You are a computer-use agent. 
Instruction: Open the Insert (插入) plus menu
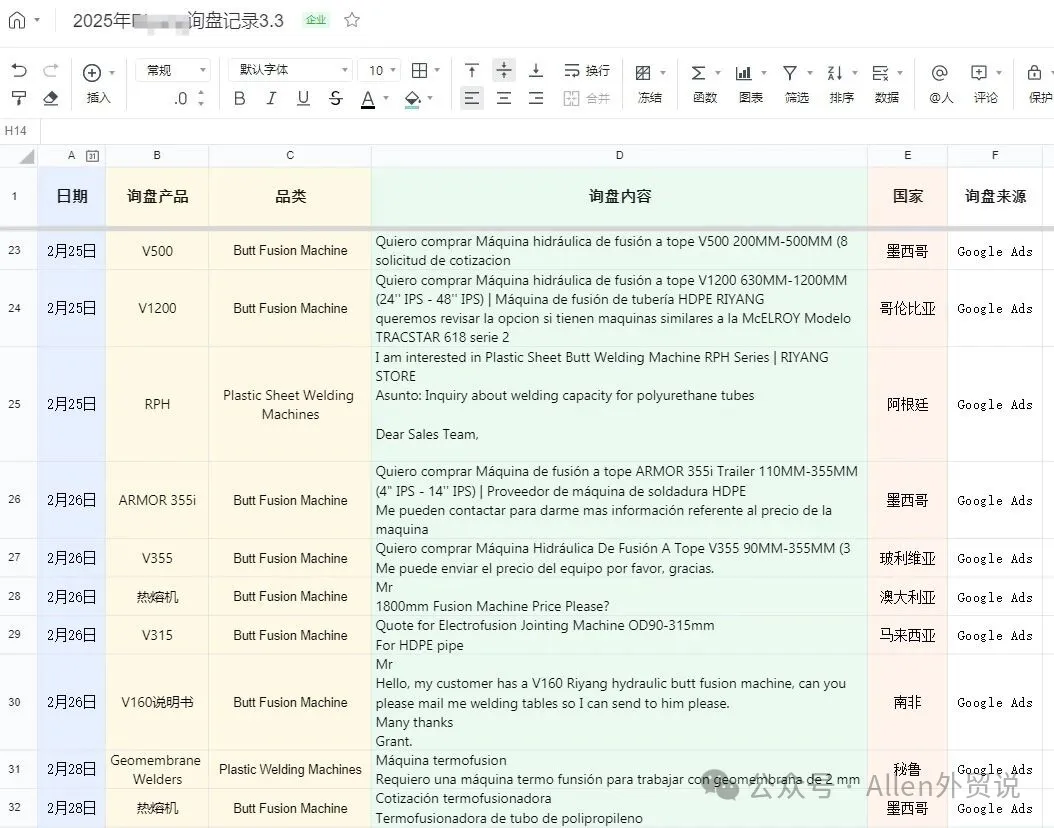click(x=92, y=72)
